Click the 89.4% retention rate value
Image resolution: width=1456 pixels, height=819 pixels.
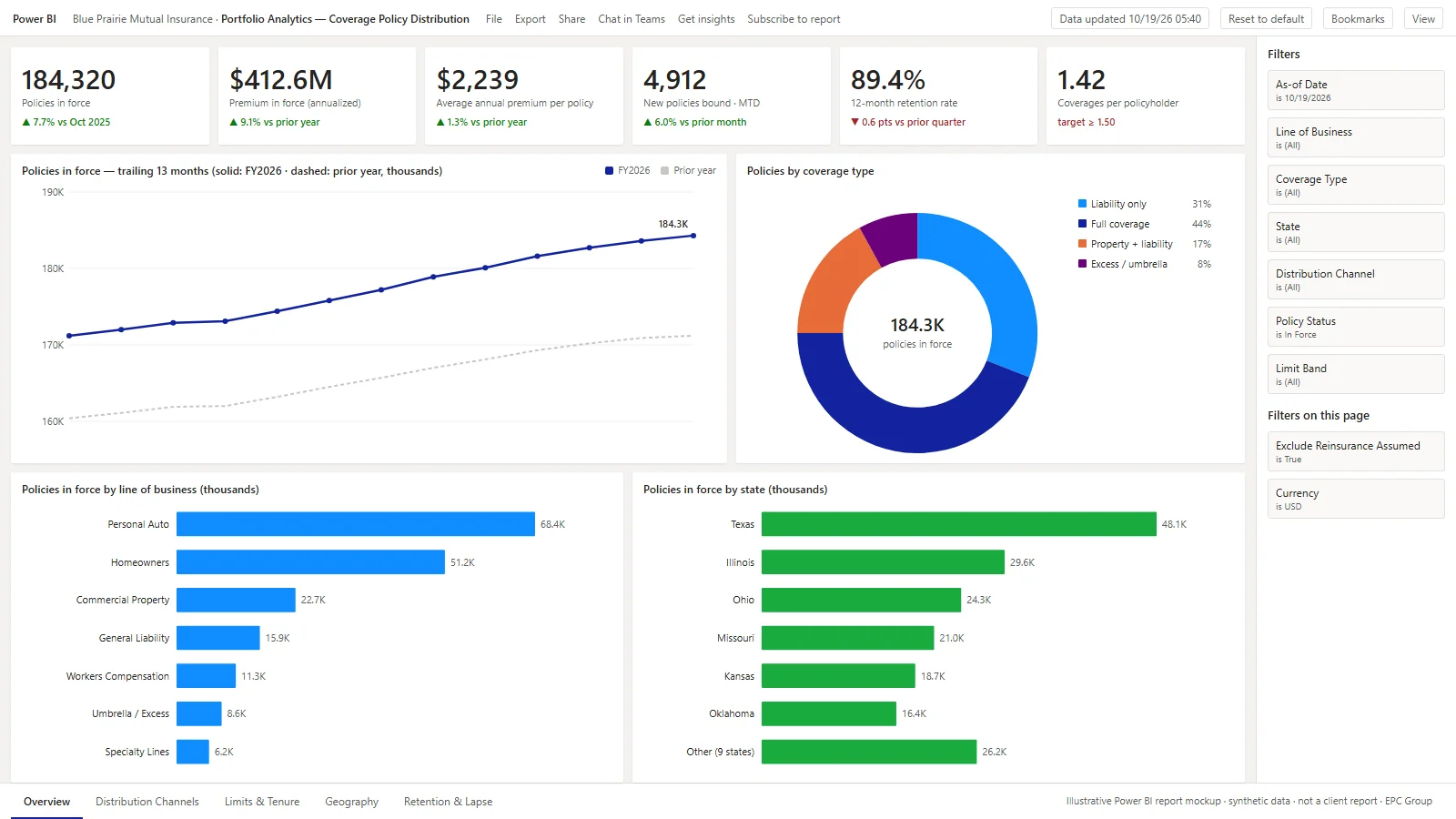[888, 80]
